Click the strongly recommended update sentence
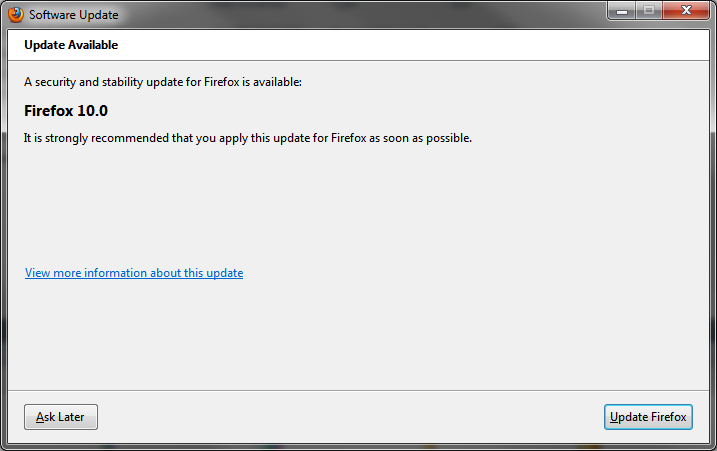The width and height of the screenshot is (717, 451). pyautogui.click(x=247, y=138)
